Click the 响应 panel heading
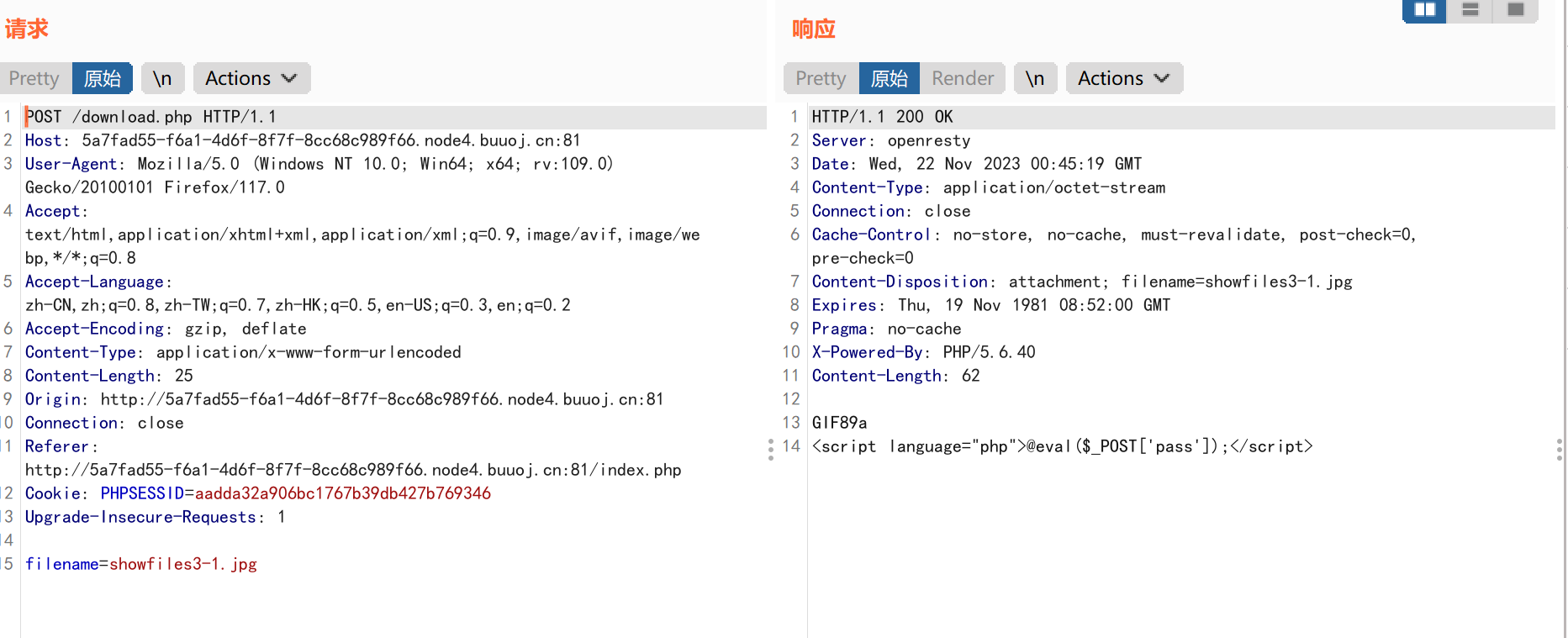Screen dimensions: 1568x638 pos(813,29)
